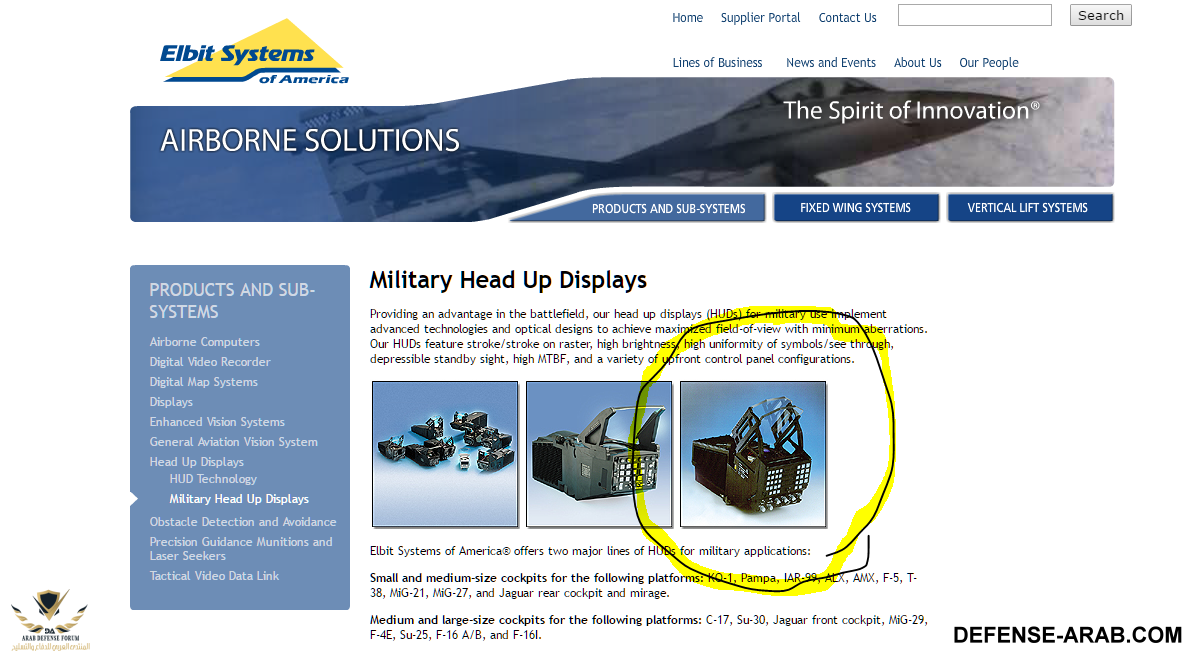Open the Lines of Business menu
Viewport: 1190px width, 653px height.
[x=717, y=63]
